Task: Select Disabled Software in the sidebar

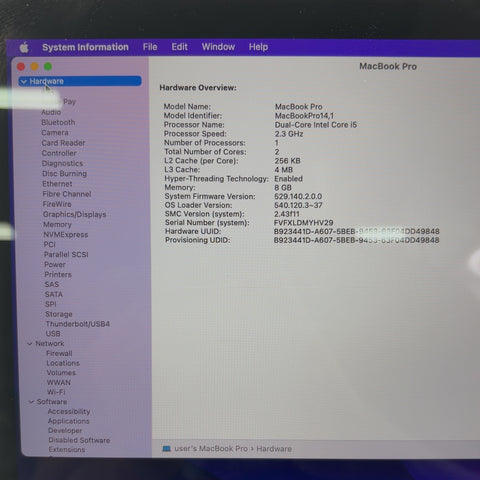Action: (x=79, y=440)
